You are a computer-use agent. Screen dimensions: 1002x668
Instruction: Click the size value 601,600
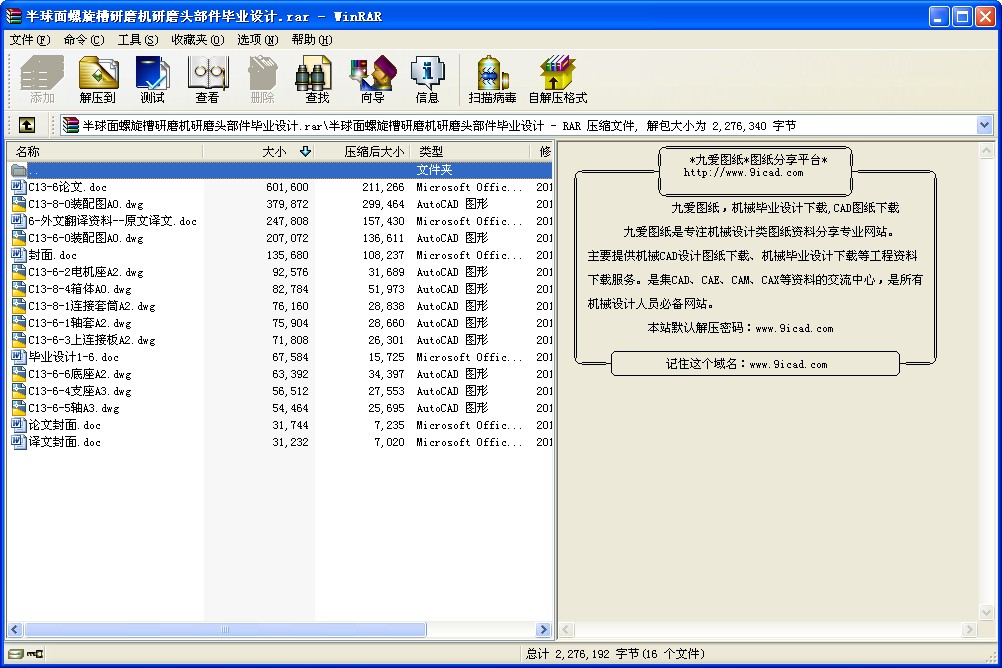point(288,187)
